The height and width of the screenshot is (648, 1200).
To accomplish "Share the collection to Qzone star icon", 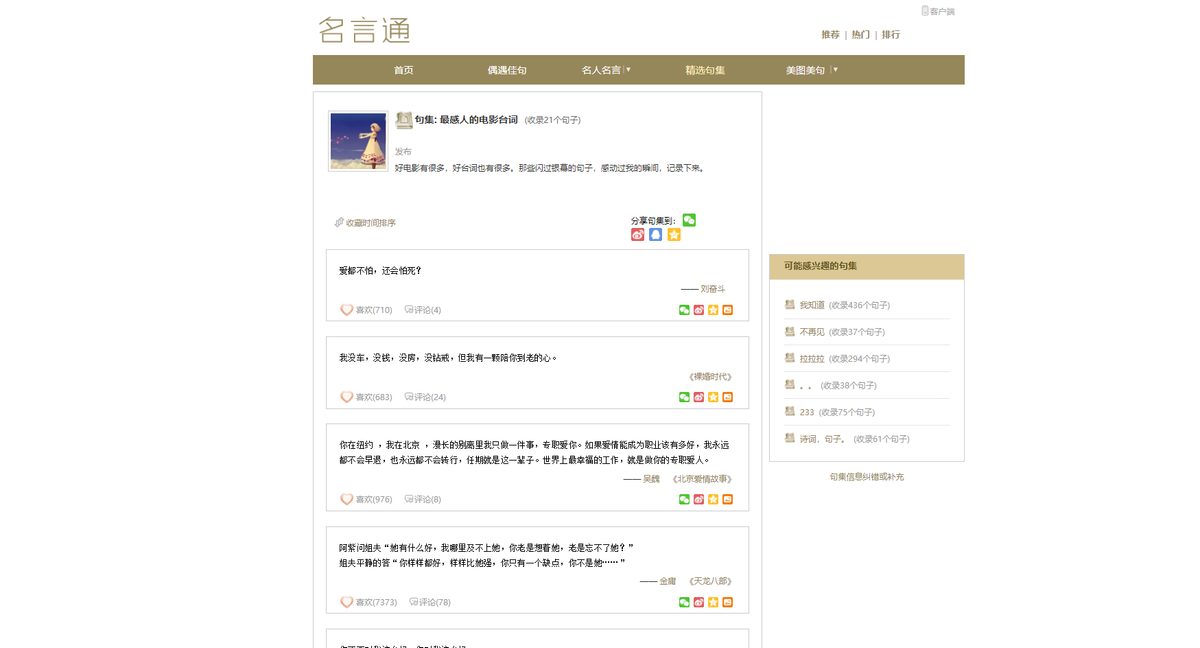I will click(674, 235).
